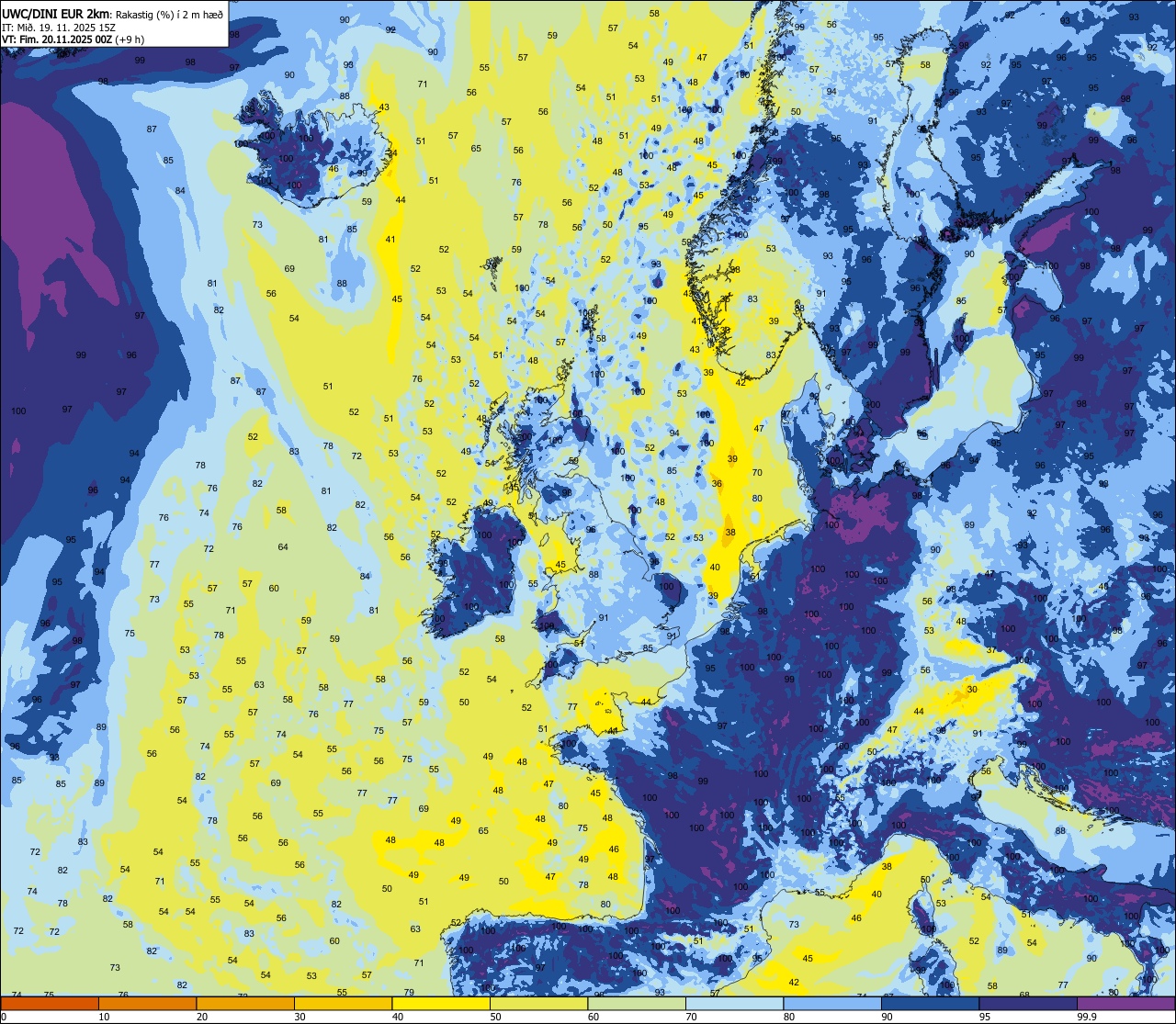Click the 90–95 % blue legend swatch
1176x1024 pixels.
coord(930,1003)
